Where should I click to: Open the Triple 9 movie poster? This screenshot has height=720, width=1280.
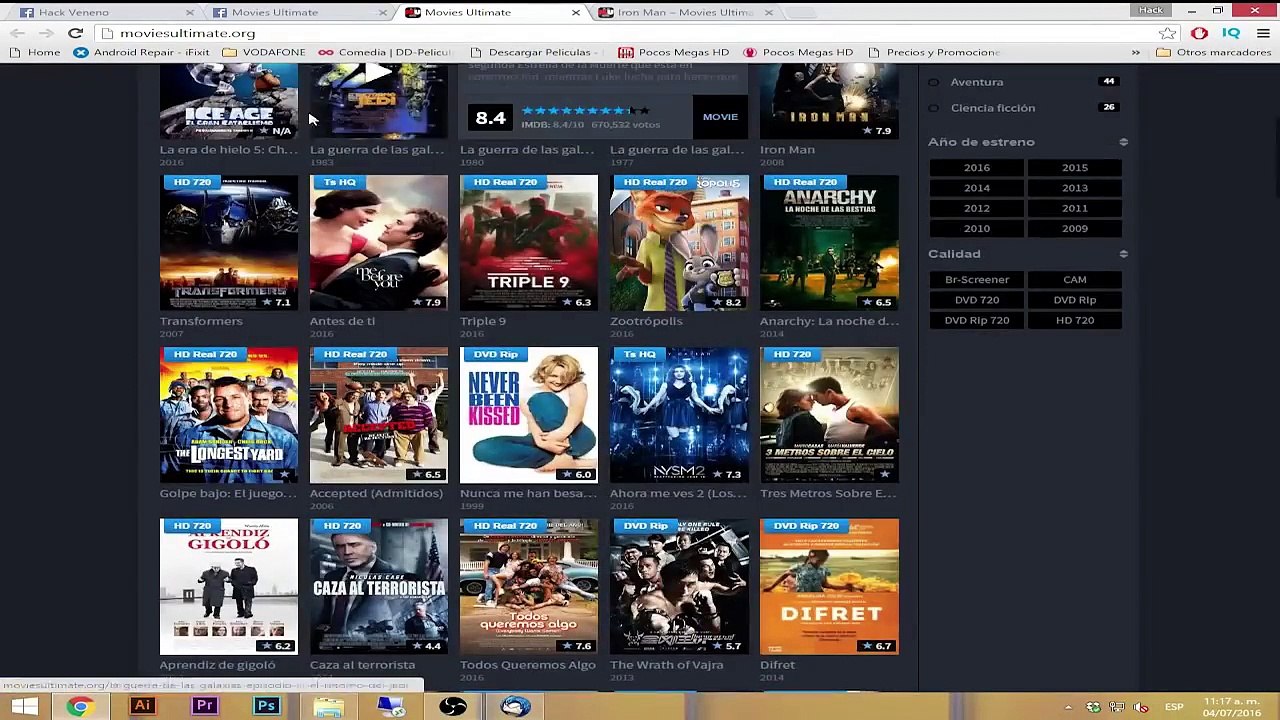click(529, 243)
